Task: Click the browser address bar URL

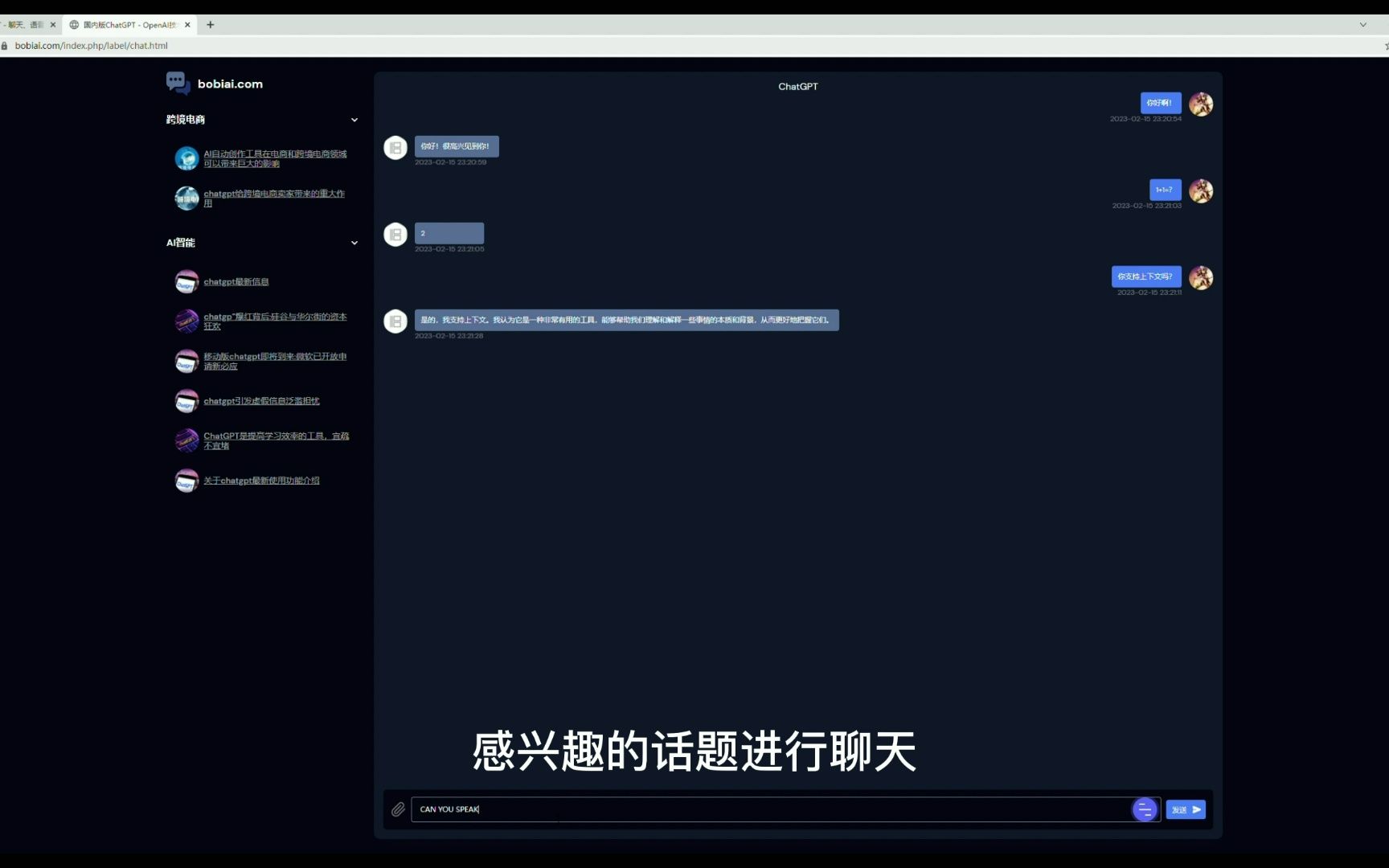Action: pos(92,46)
